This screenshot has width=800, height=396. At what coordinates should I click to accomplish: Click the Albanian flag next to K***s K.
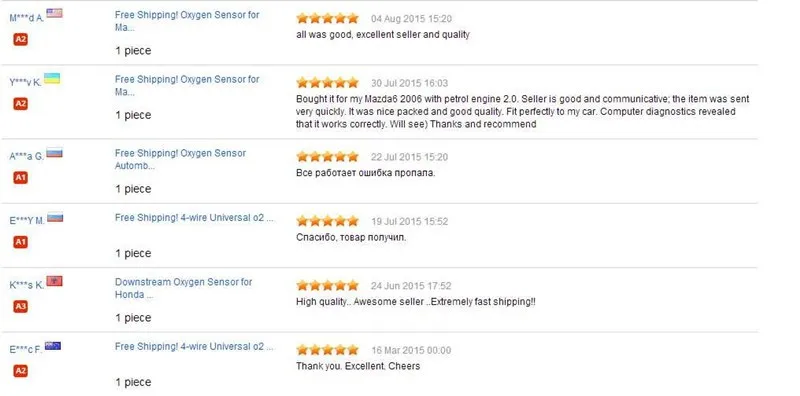(54, 281)
